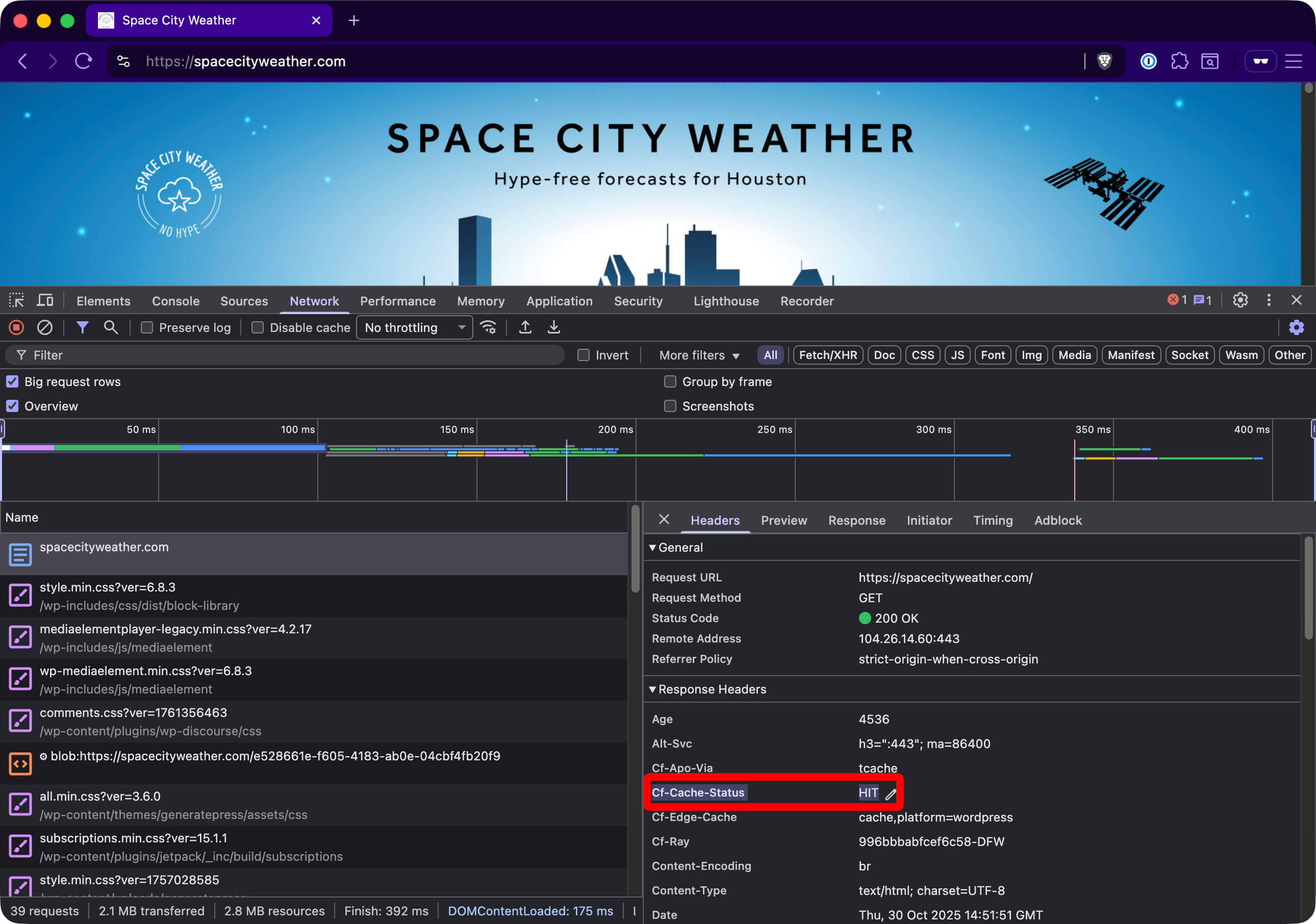Screen dimensions: 1316x924
Task: Expand the More filters dropdown
Action: click(699, 355)
